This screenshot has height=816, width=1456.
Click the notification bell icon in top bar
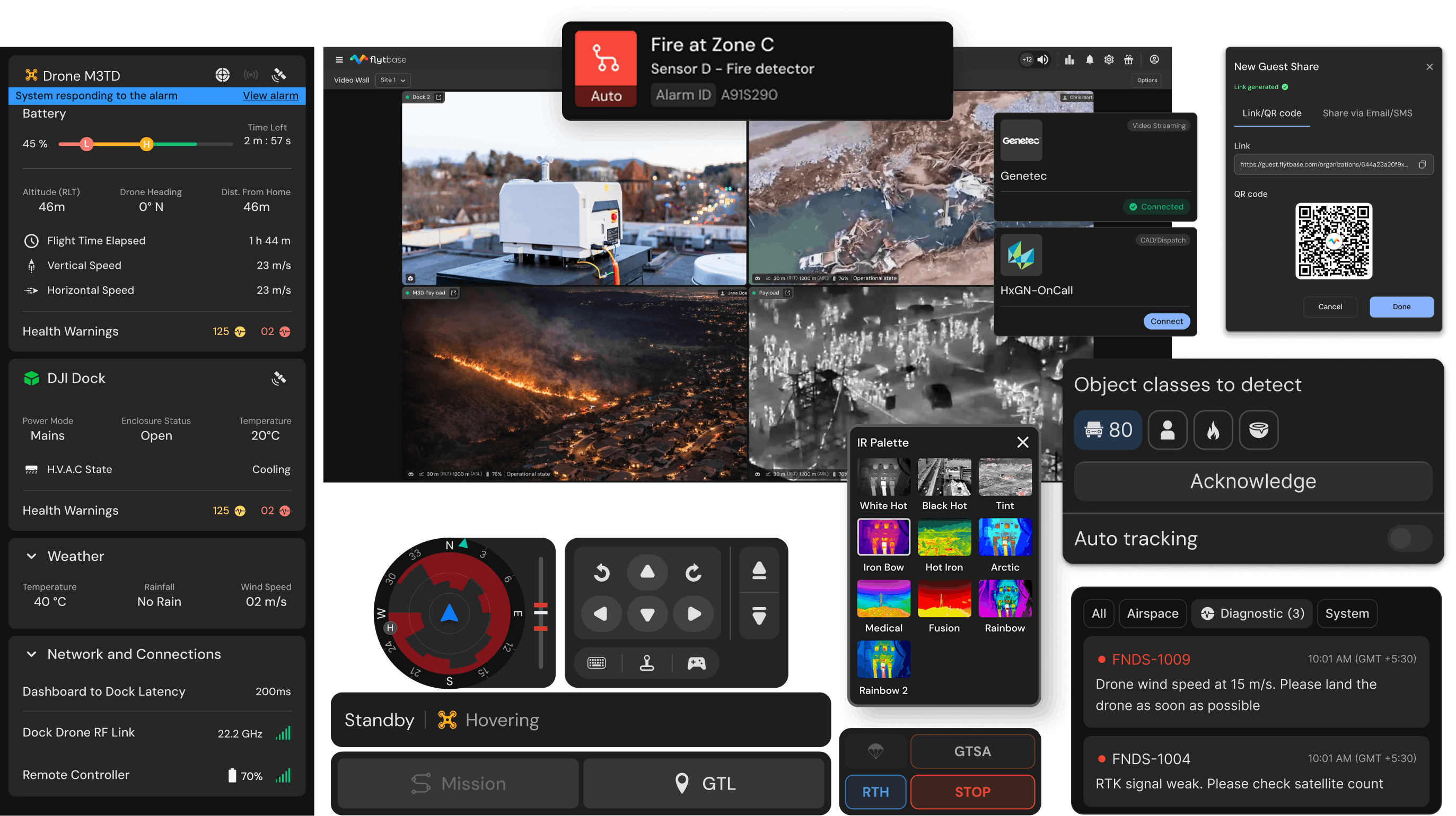click(1089, 60)
